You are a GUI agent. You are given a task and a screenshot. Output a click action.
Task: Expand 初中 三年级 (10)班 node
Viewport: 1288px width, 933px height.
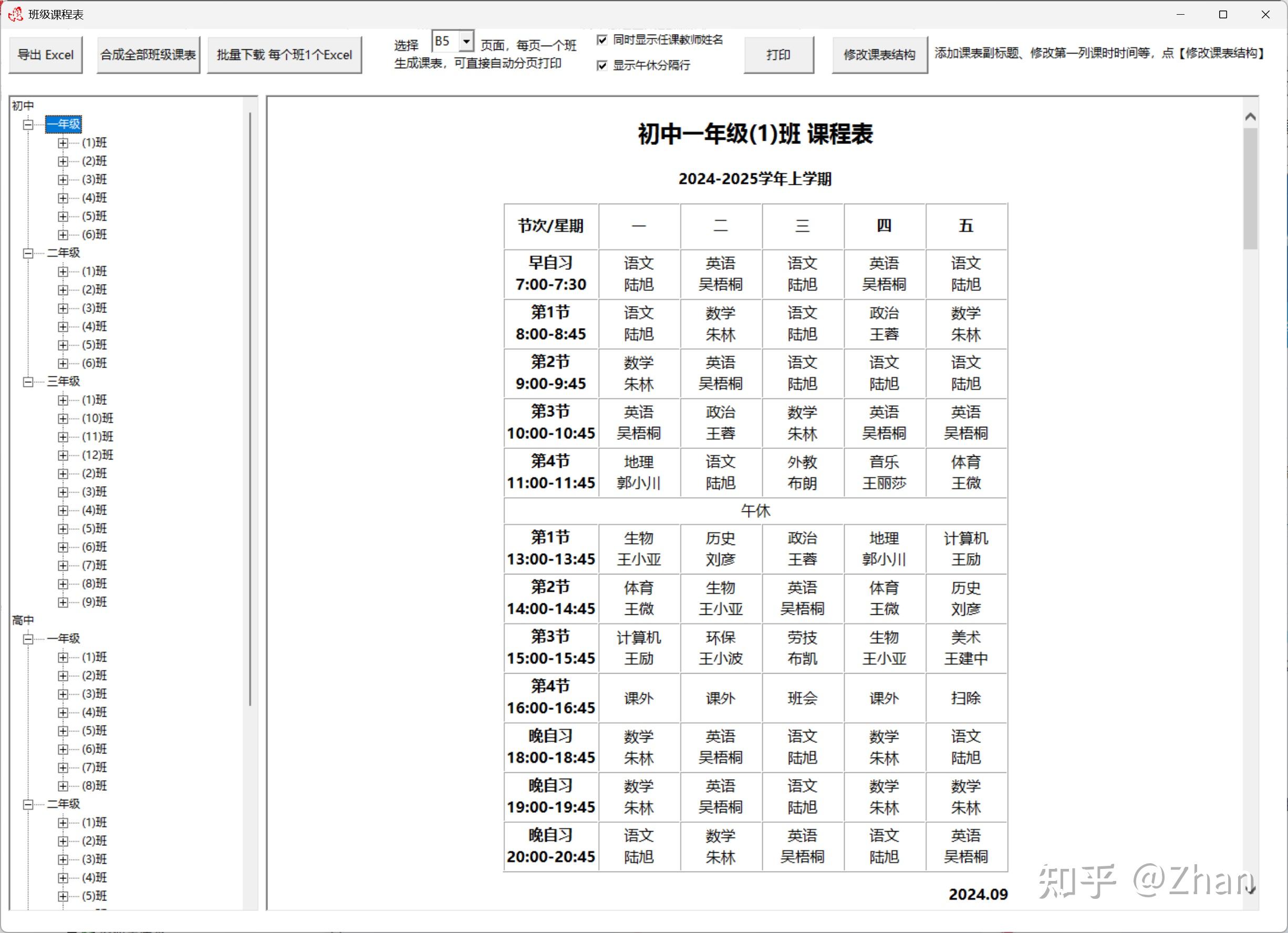coord(63,419)
